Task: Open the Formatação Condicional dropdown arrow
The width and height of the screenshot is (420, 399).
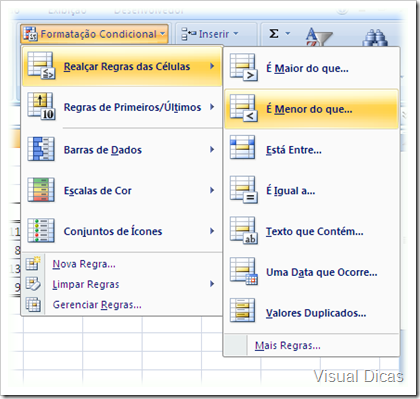Action: (x=162, y=34)
